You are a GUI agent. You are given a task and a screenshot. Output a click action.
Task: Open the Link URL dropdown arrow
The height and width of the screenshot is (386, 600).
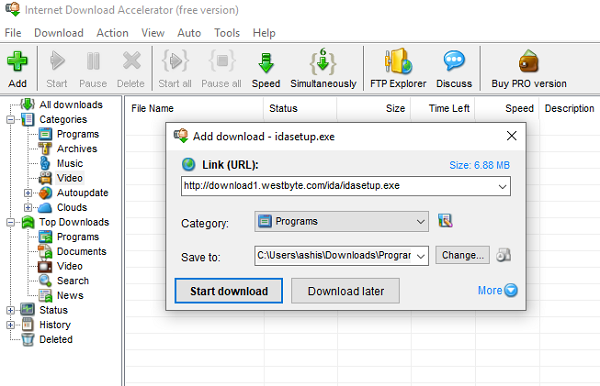502,186
